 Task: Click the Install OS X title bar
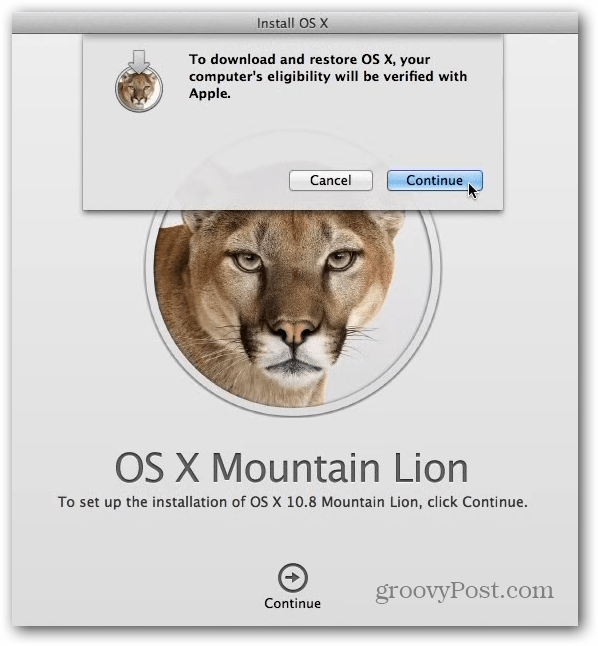point(293,23)
